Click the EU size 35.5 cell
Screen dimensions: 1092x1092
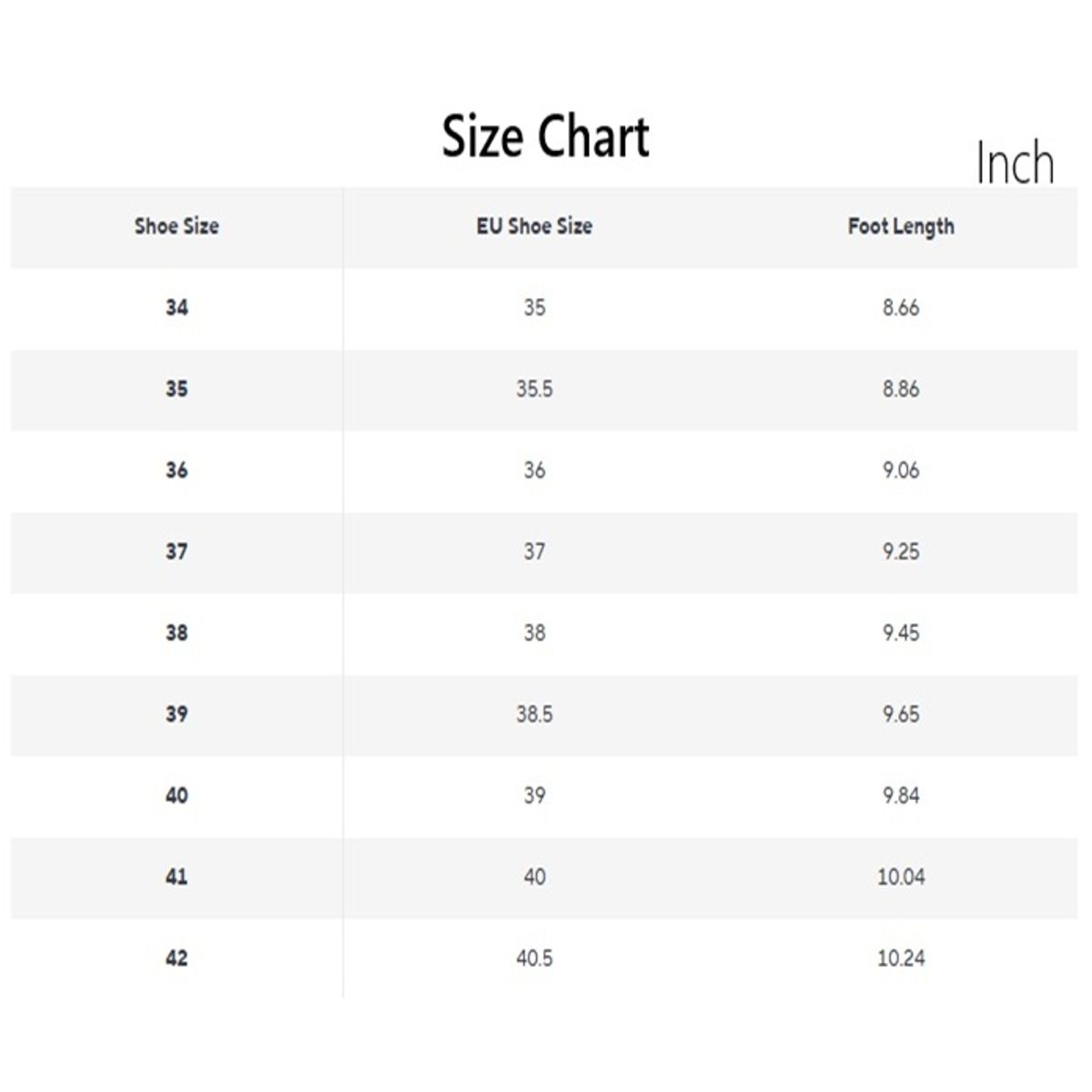click(534, 389)
